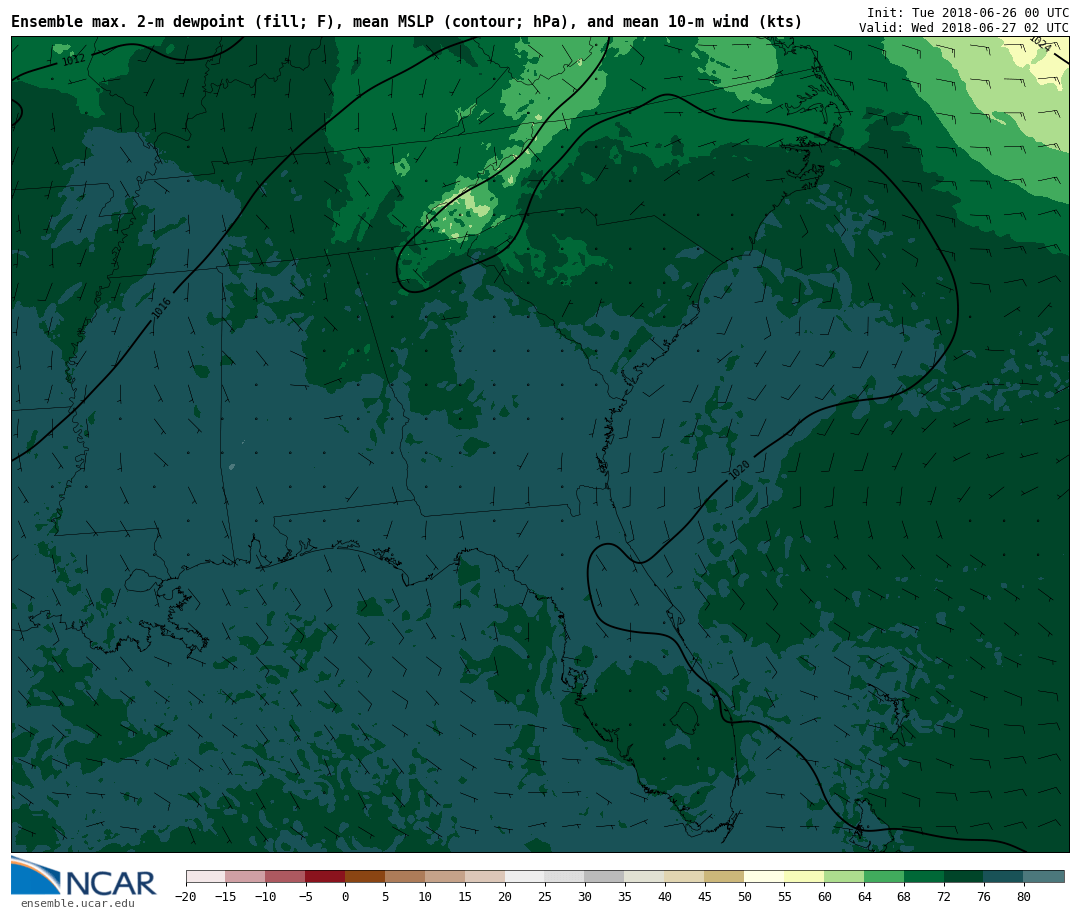Click the colorbar swatch between 15 and 20
The image size is (1080, 915).
(x=486, y=876)
